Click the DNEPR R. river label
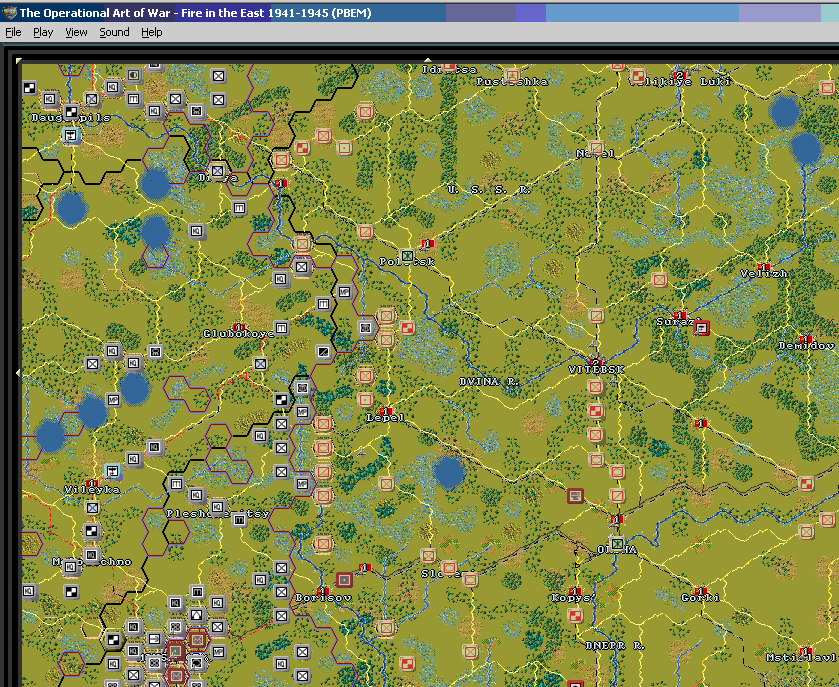This screenshot has height=687, width=839. 615,646
